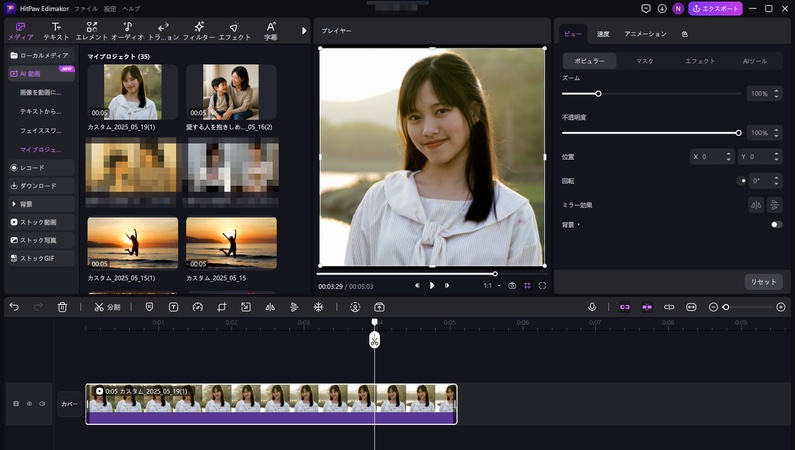Image resolution: width=795 pixels, height=450 pixels.
Task: Delete the selected clip with the trash icon
Action: (63, 307)
